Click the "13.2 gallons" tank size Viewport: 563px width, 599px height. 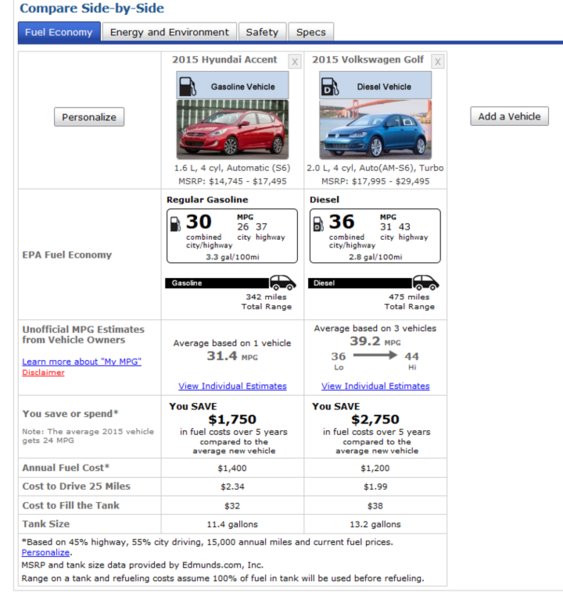click(x=375, y=524)
